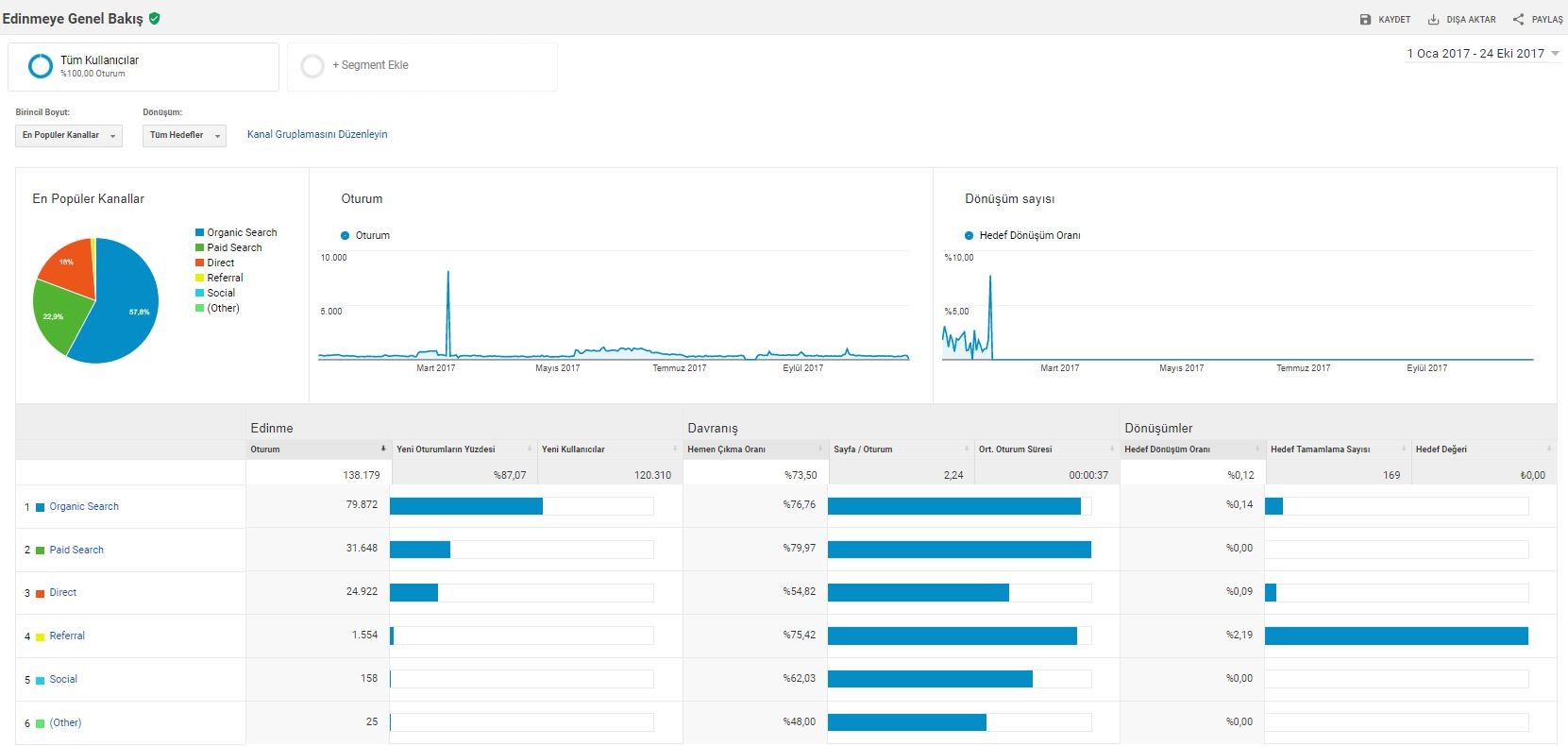Sort by Hemen Çıkma Oranı column

(726, 449)
